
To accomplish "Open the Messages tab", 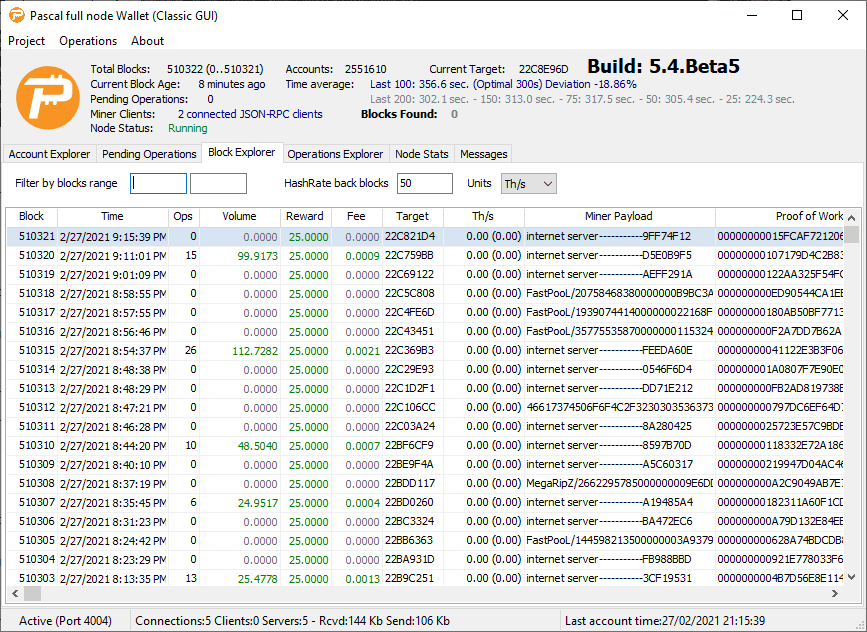I will point(483,154).
